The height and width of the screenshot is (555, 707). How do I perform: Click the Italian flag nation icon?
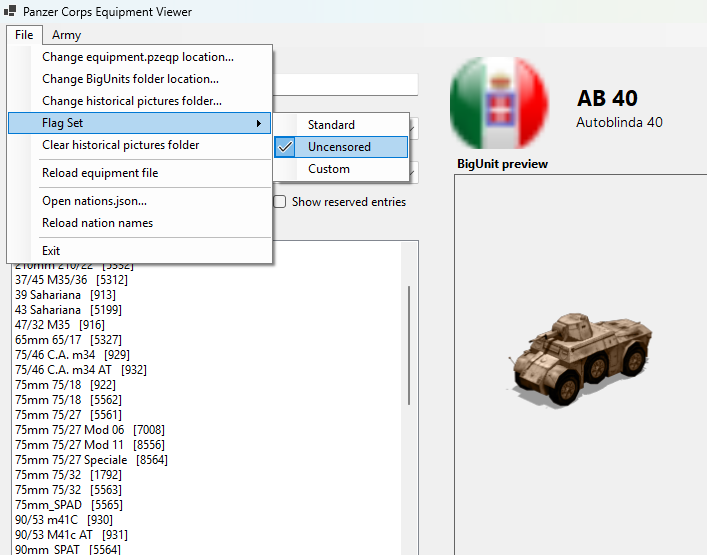click(x=499, y=102)
